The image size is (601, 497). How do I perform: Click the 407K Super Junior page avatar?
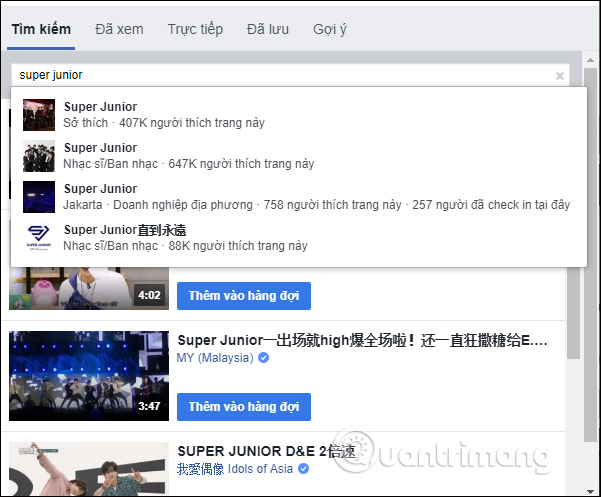[39, 115]
